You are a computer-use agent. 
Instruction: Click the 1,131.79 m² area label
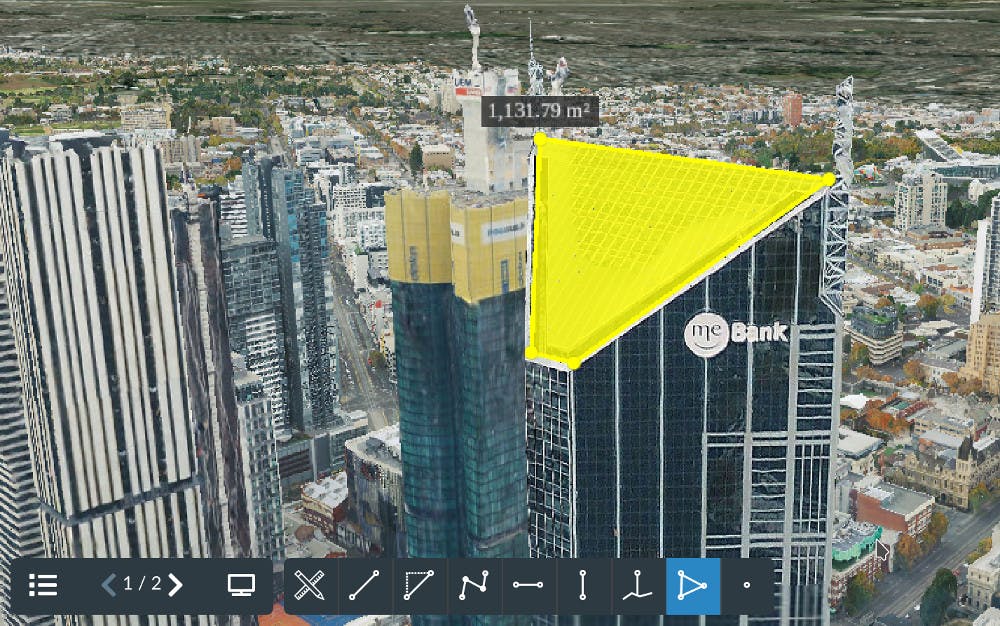click(540, 110)
